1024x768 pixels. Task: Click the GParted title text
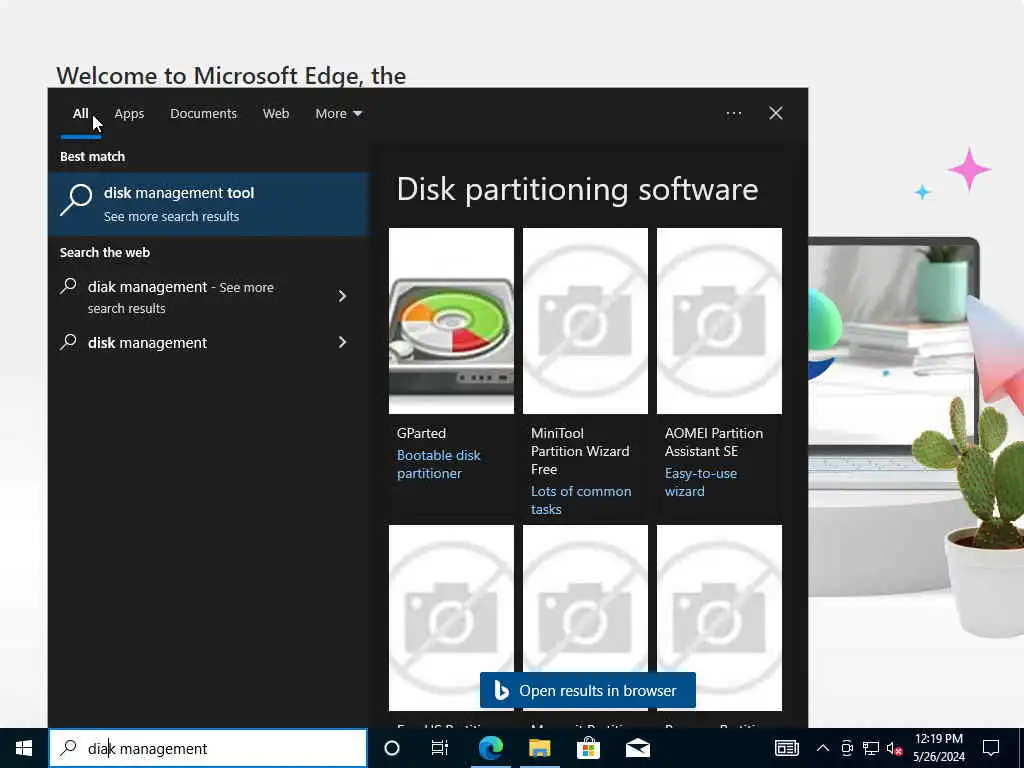pos(421,433)
